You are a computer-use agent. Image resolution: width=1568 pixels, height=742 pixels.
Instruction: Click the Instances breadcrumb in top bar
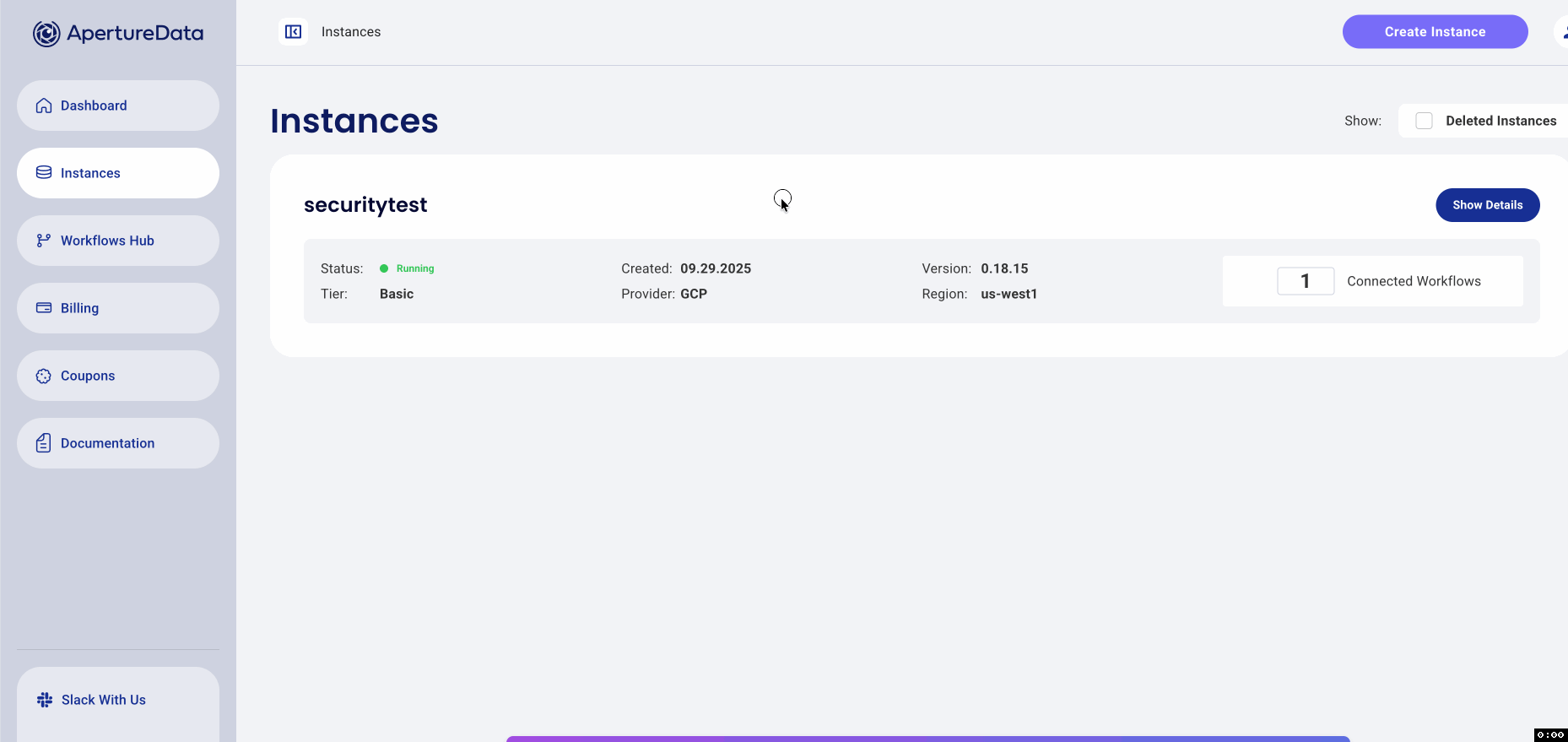tap(351, 32)
